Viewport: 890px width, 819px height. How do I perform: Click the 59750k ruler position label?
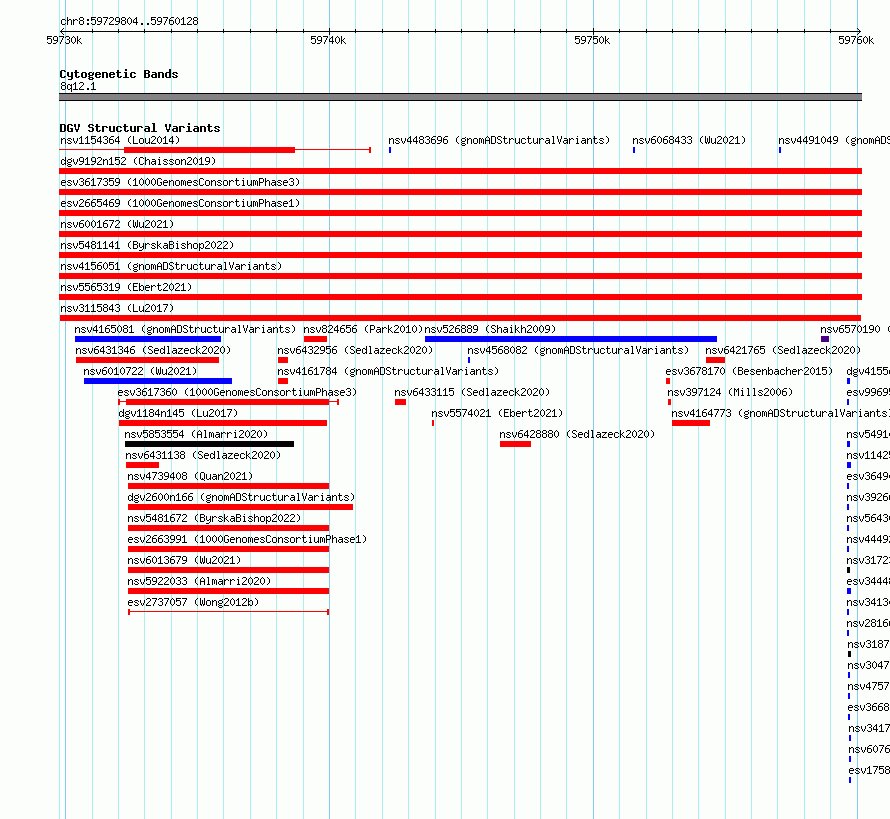click(x=592, y=40)
